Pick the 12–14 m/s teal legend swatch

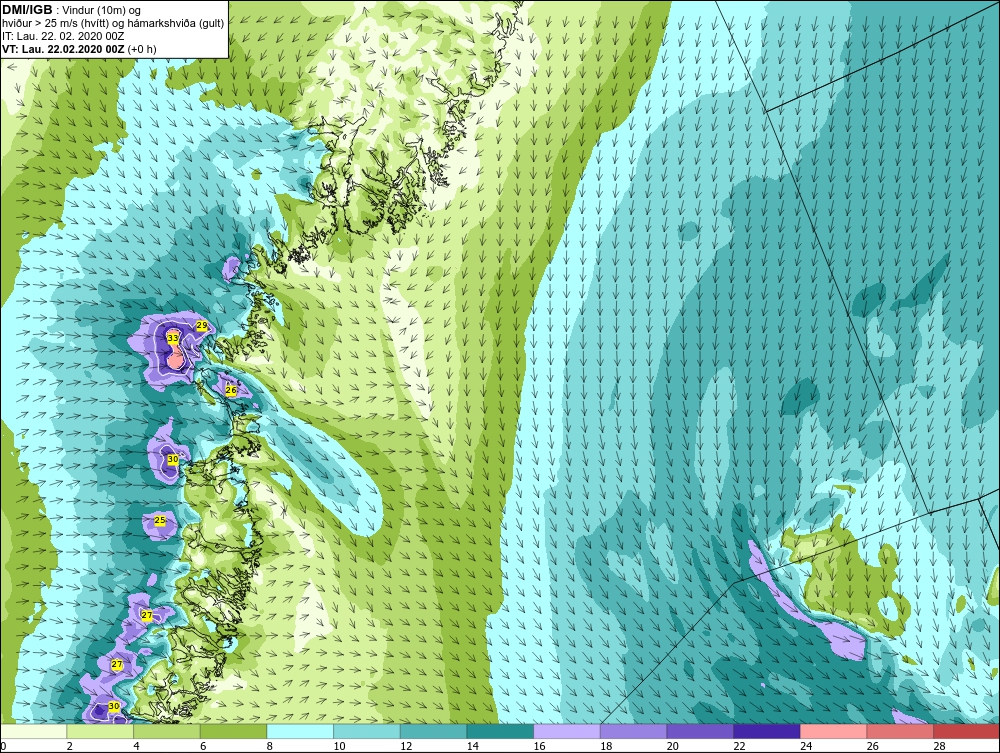pos(433,731)
